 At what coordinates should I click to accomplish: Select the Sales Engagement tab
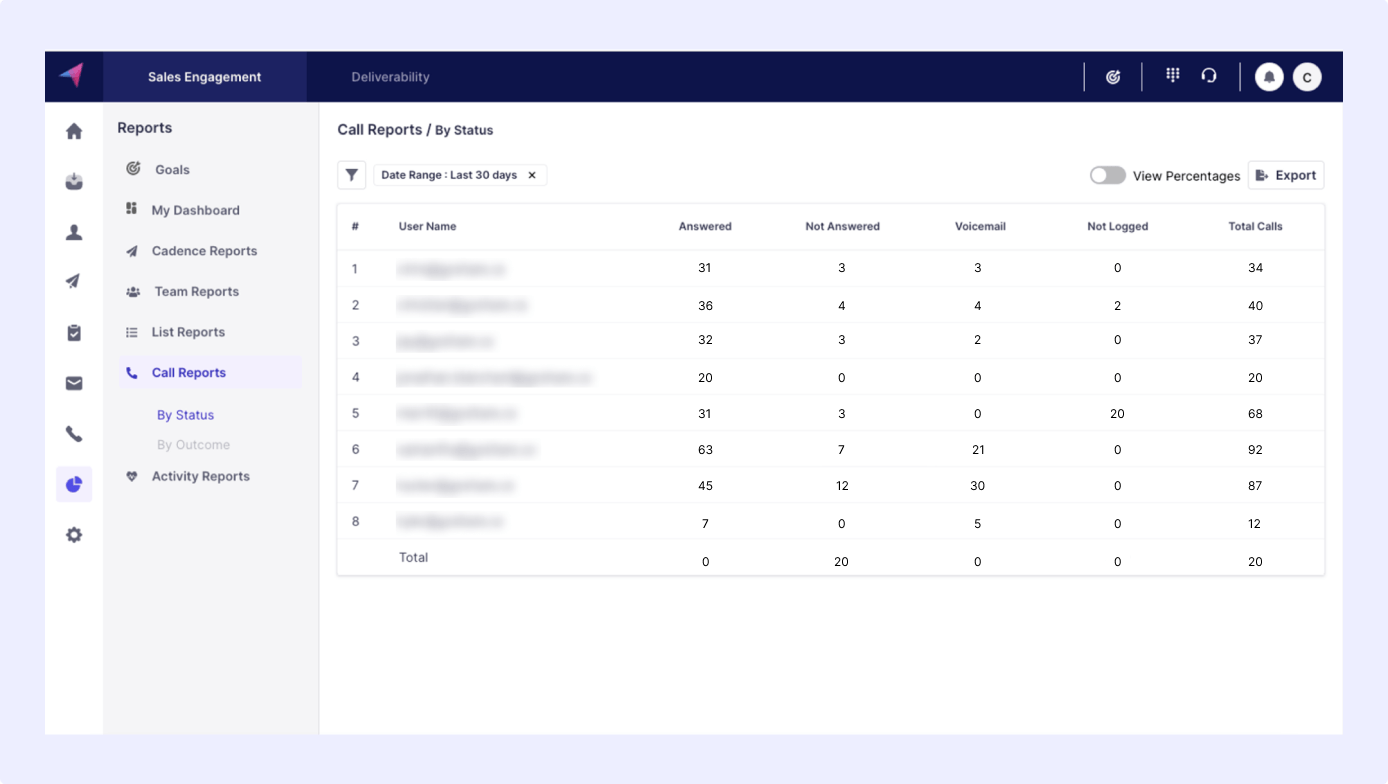point(205,77)
